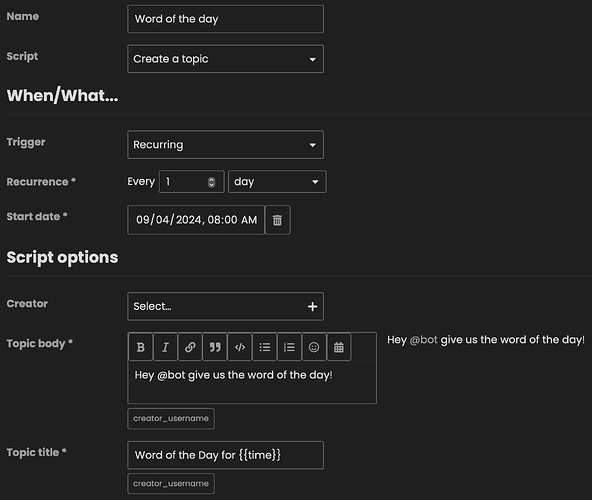Insert date with calendar icon in toolbar
Image resolution: width=592 pixels, height=500 pixels.
[x=339, y=347]
